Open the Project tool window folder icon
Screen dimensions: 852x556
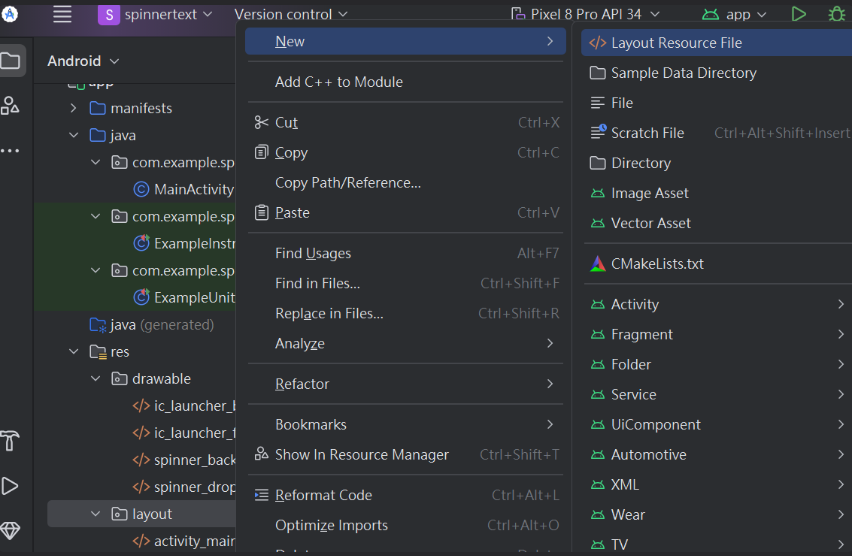pos(10,61)
